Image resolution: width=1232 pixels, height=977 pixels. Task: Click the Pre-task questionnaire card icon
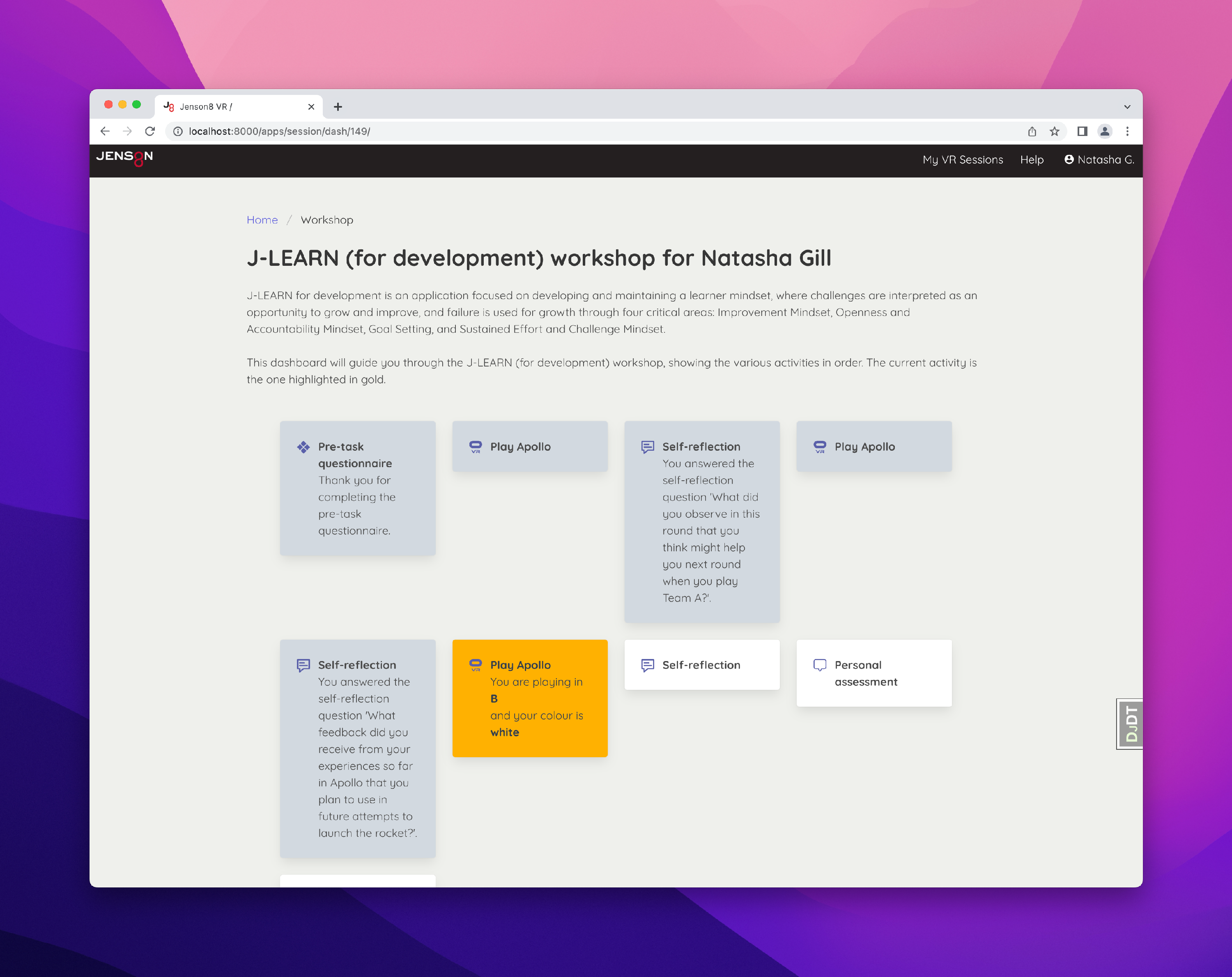pyautogui.click(x=303, y=447)
